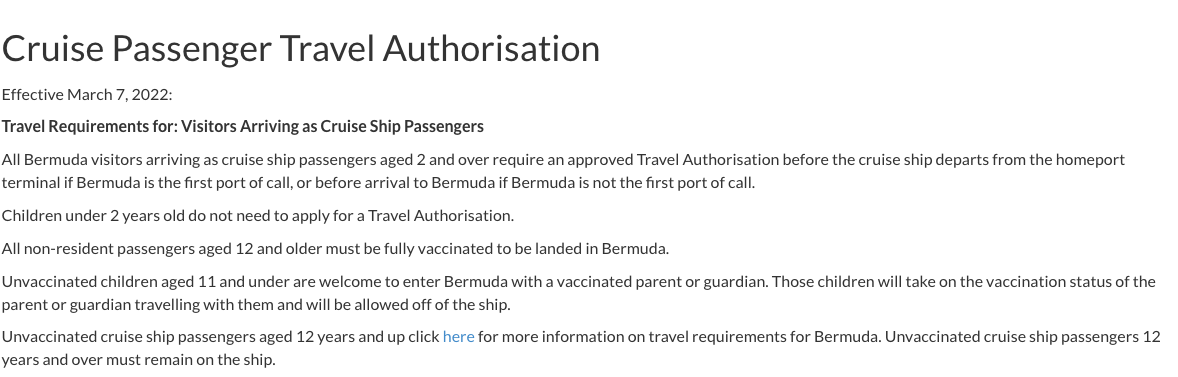Click the Cruise Passenger Travel Authorisation heading

coord(301,48)
